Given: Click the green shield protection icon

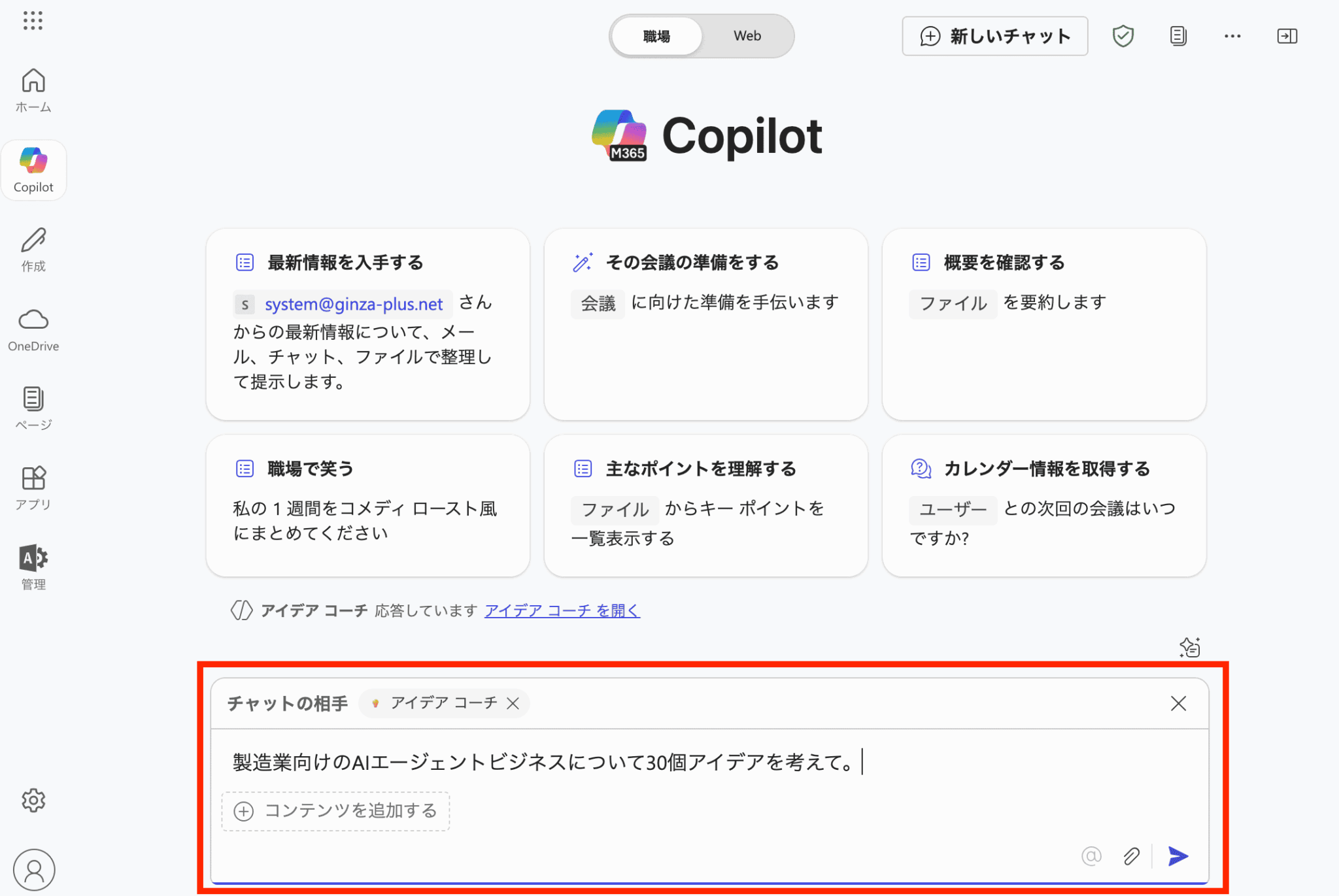Looking at the screenshot, I should click(1123, 36).
